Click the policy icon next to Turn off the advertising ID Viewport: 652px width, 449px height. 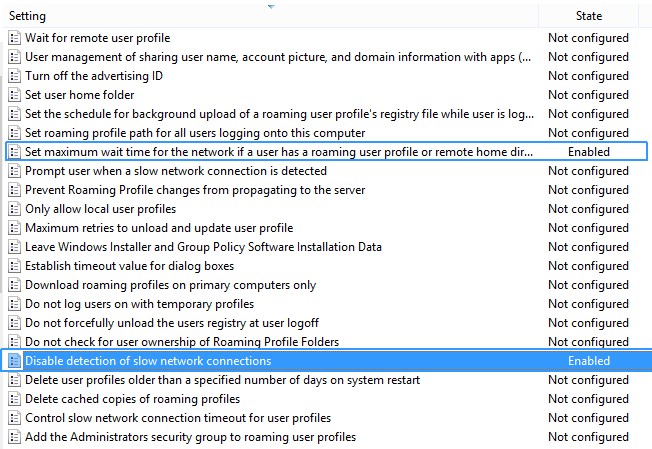click(x=15, y=76)
